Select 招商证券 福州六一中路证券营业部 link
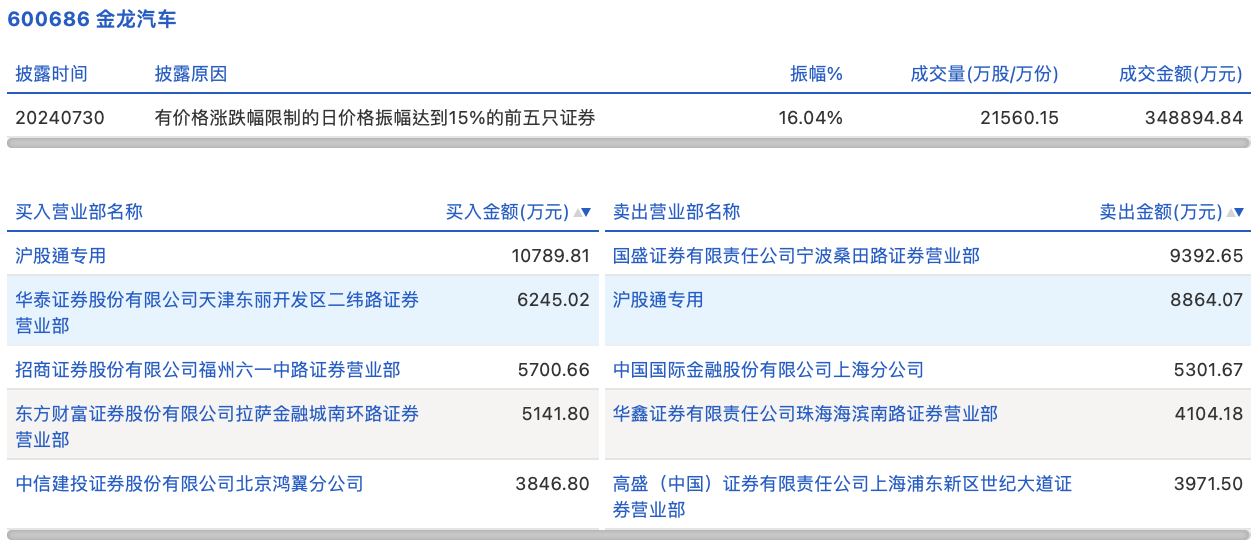This screenshot has width=1260, height=560. (x=208, y=370)
